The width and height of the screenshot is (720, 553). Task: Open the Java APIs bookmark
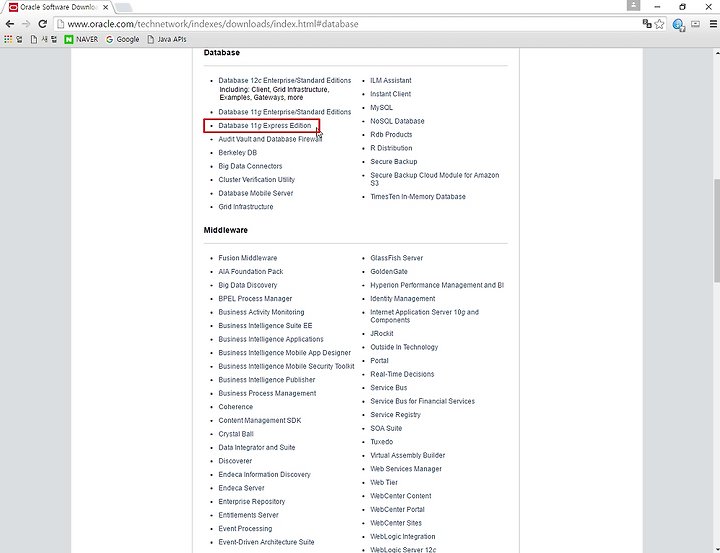click(x=167, y=40)
